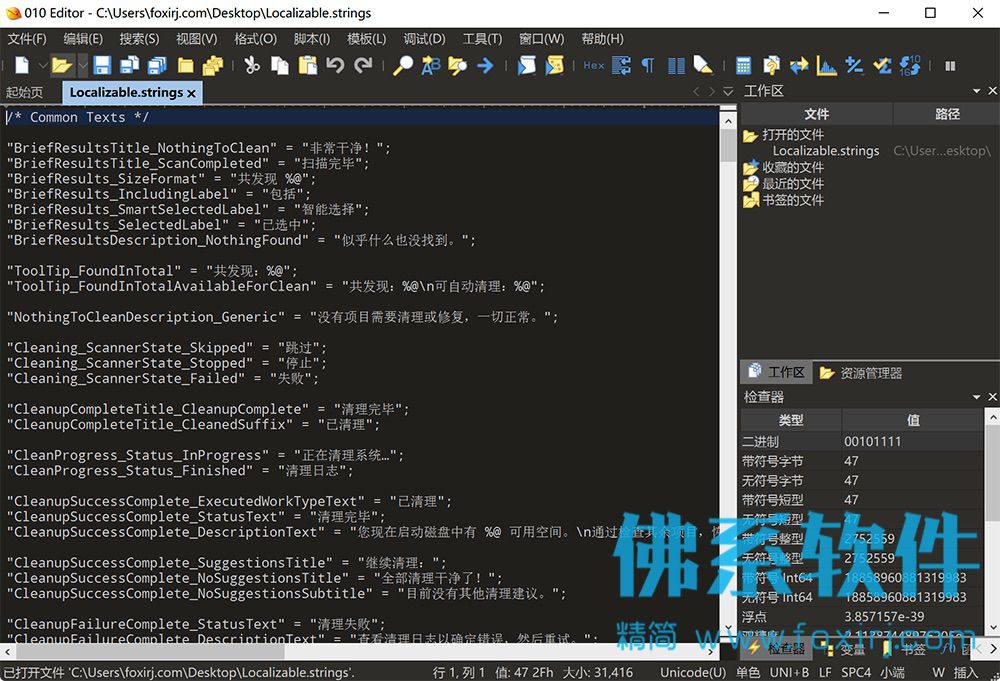Click the Goto blue arrow icon
The image size is (1000, 681).
pos(485,65)
